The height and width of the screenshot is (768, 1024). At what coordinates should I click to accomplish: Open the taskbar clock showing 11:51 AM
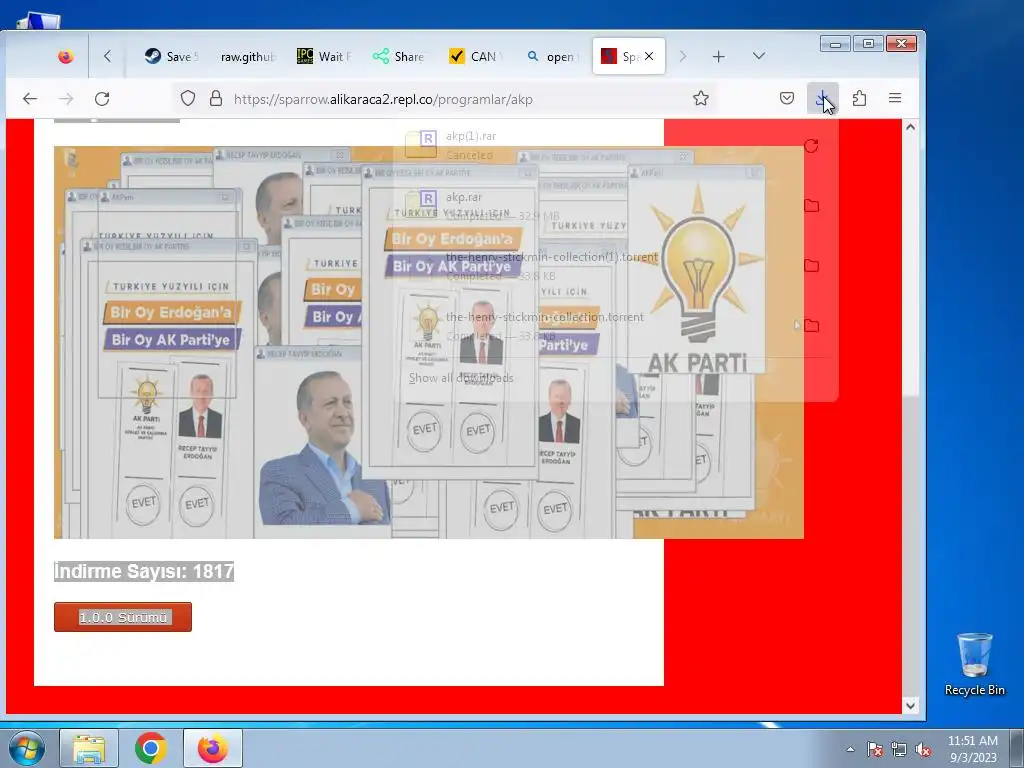tap(972, 749)
